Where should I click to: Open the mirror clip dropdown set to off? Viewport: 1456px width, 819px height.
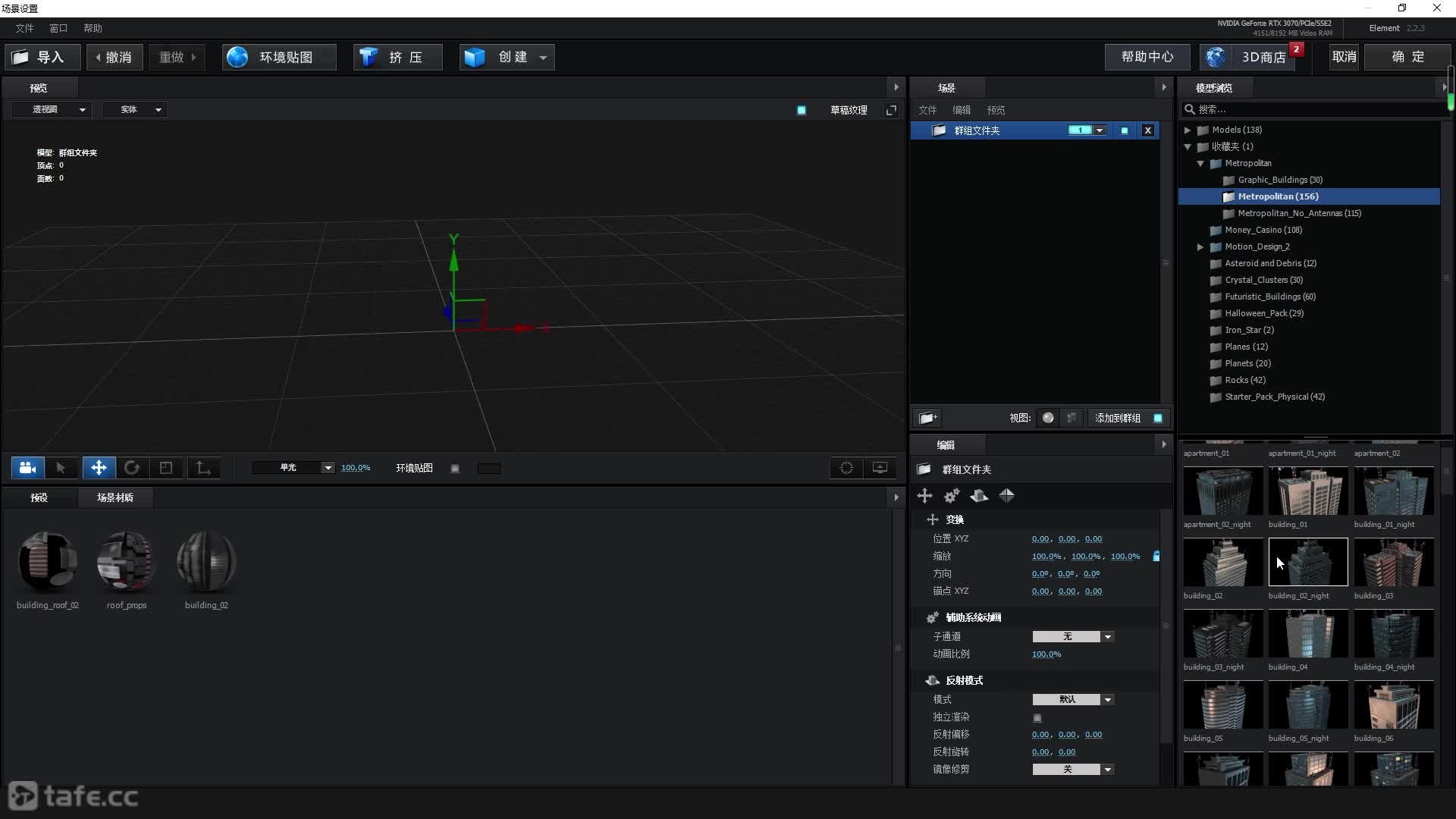[1073, 770]
